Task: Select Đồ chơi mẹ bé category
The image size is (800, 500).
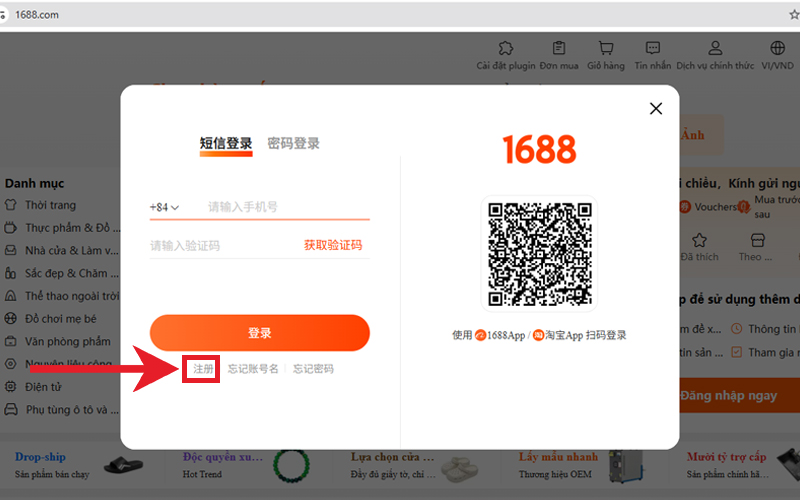Action: tap(61, 319)
